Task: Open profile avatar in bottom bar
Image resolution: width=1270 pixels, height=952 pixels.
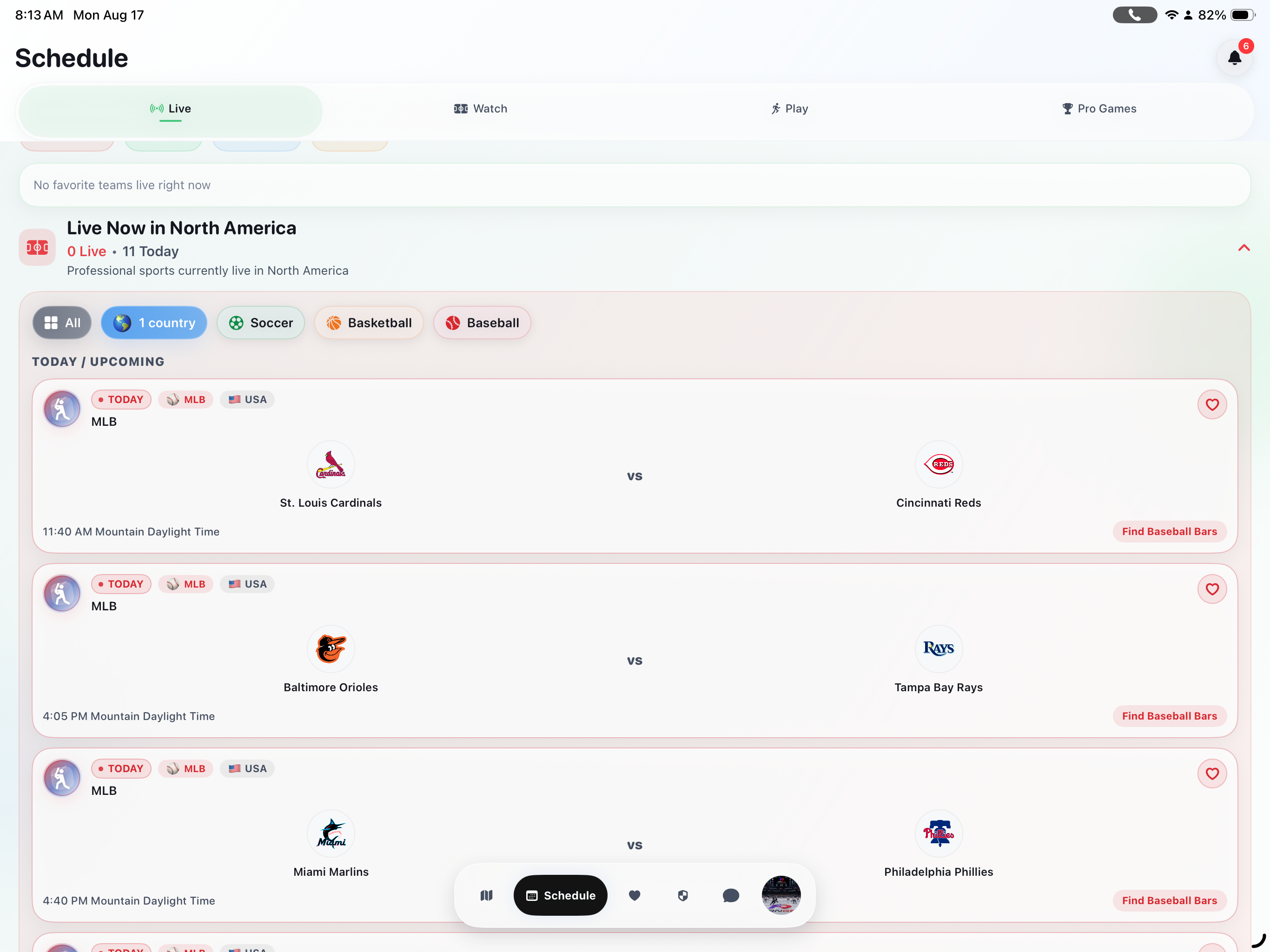Action: coord(781,895)
